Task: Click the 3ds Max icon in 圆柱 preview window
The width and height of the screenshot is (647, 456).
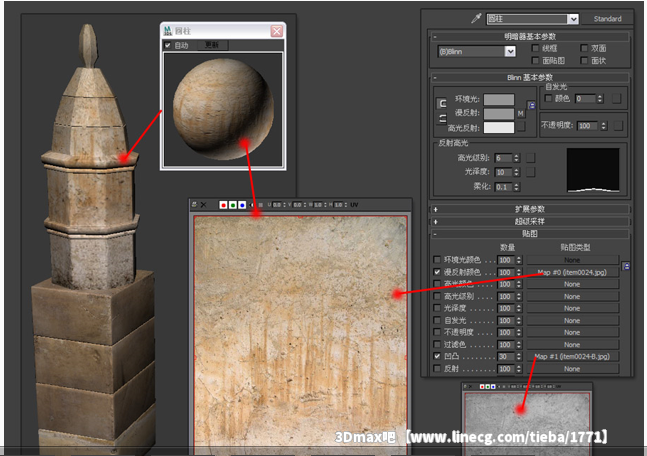Action: click(x=167, y=31)
